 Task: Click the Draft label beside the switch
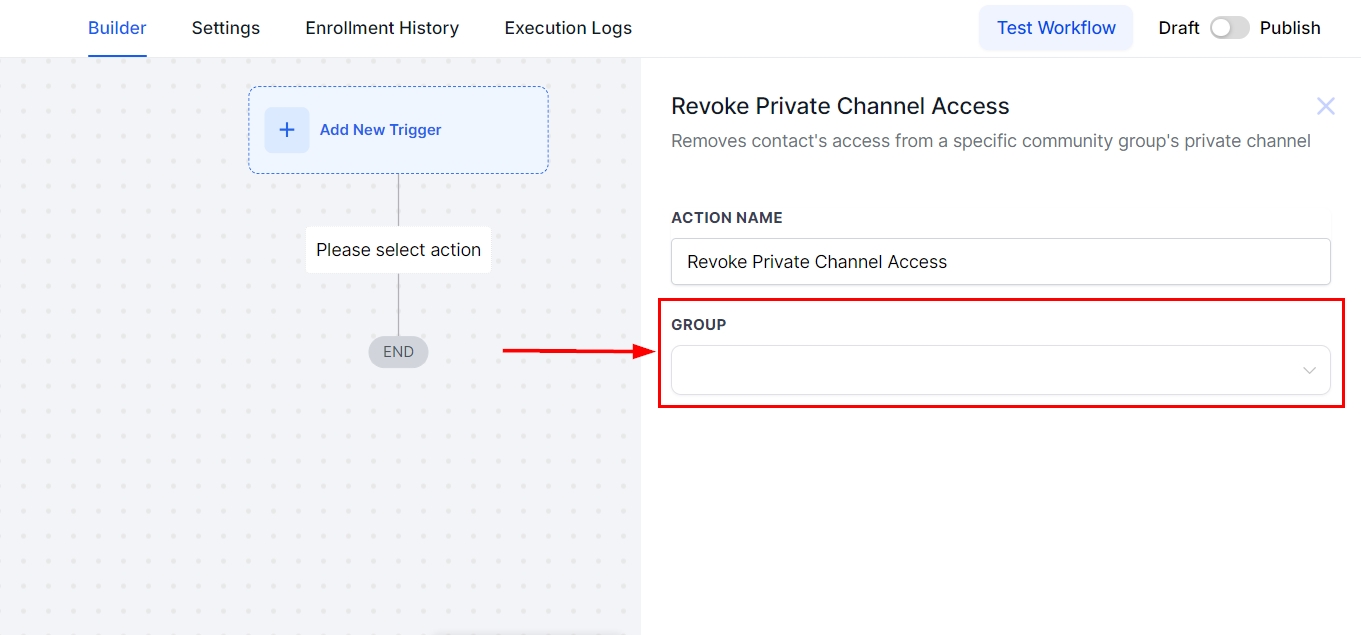[1178, 28]
